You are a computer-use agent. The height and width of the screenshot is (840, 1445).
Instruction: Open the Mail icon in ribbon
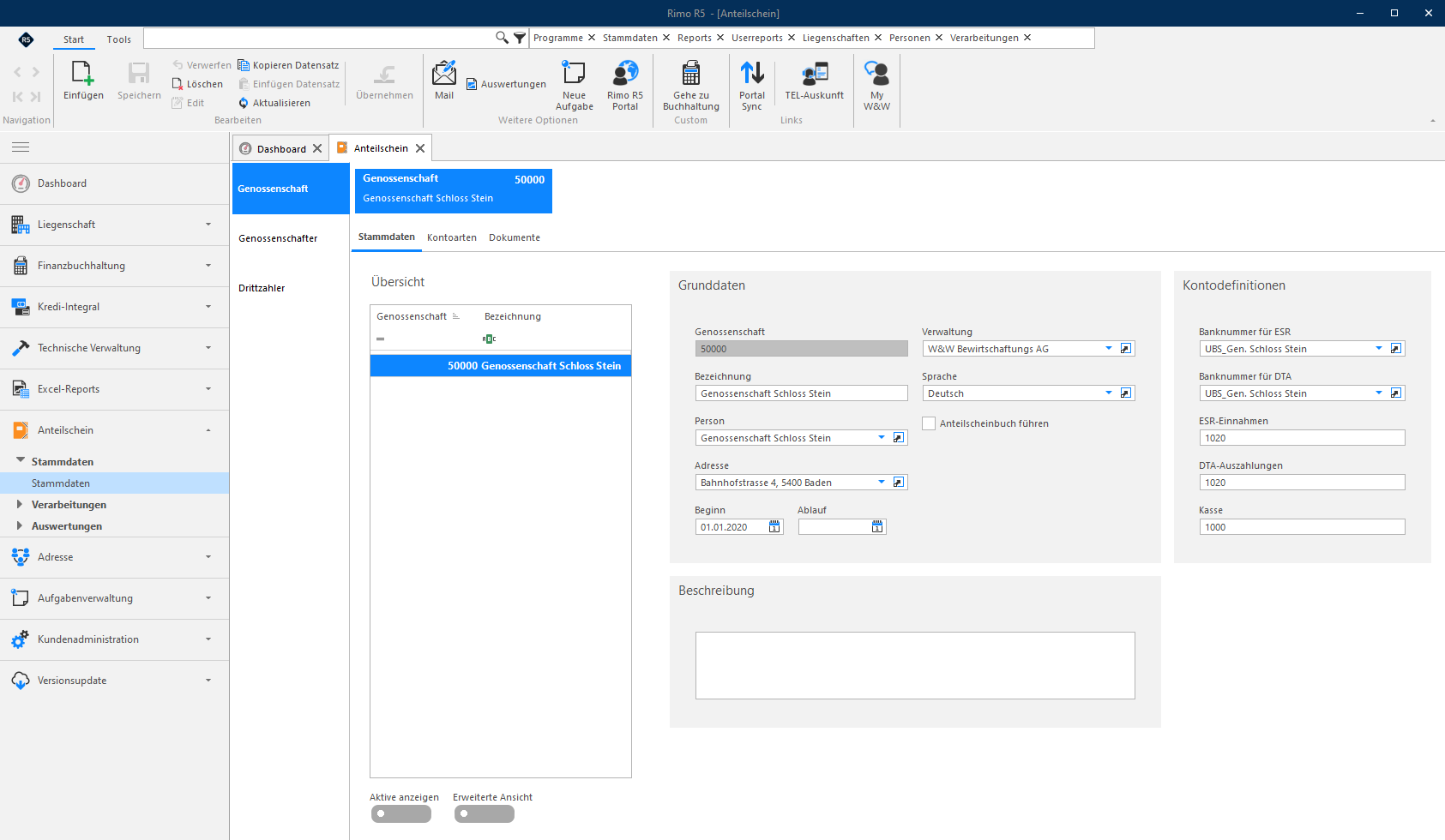click(444, 73)
